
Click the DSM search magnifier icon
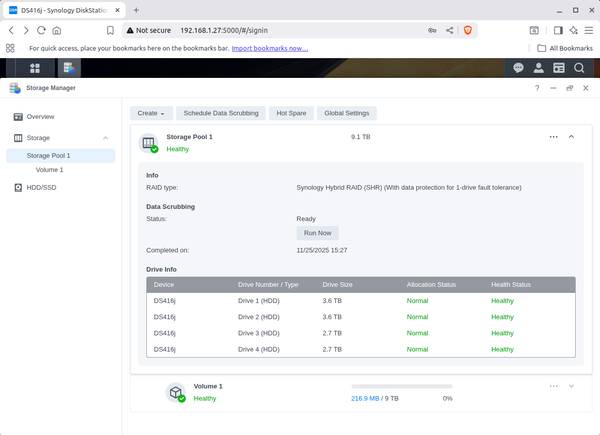point(579,68)
